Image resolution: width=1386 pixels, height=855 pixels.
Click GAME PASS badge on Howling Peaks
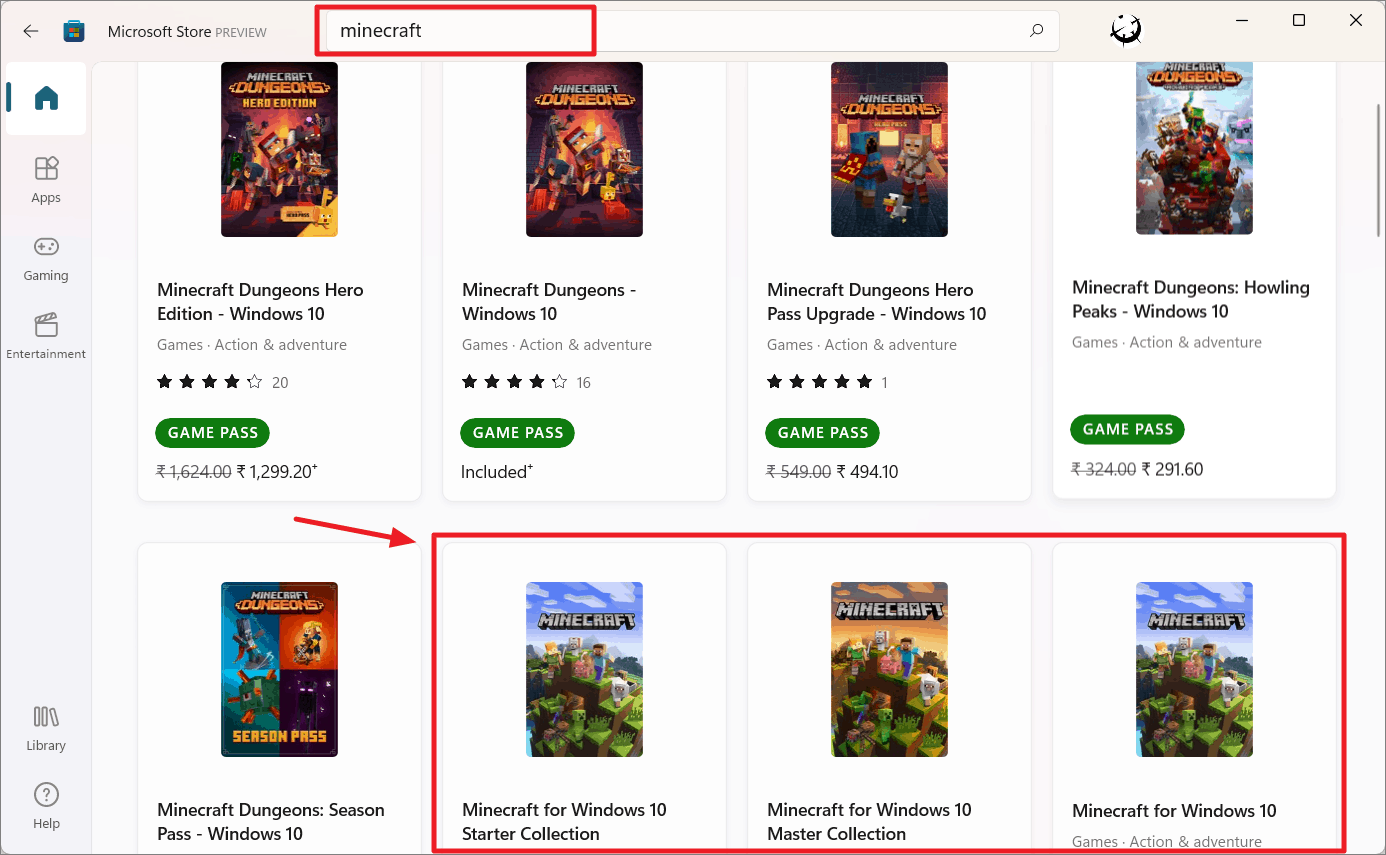(1128, 430)
